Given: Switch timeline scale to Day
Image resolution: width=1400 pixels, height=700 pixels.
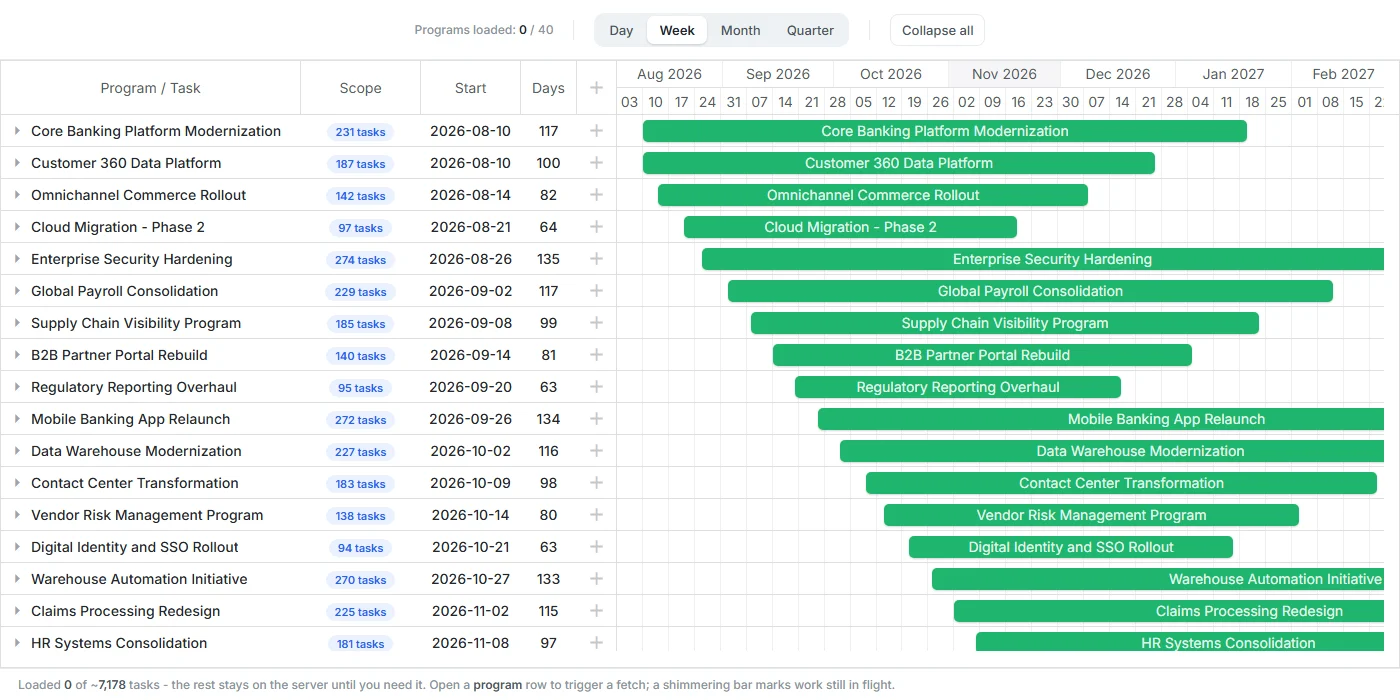Looking at the screenshot, I should [x=621, y=30].
